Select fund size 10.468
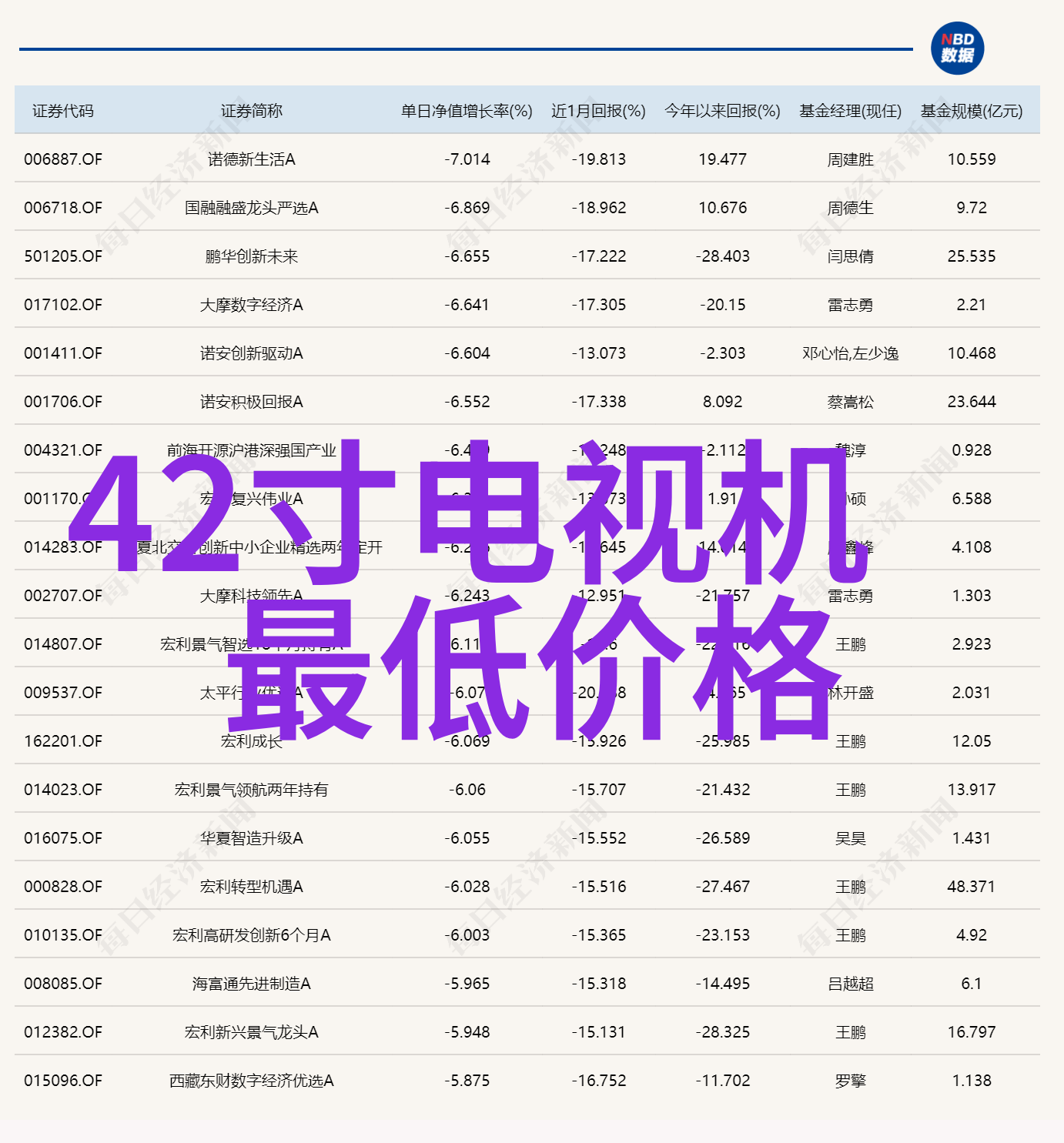 pos(972,353)
